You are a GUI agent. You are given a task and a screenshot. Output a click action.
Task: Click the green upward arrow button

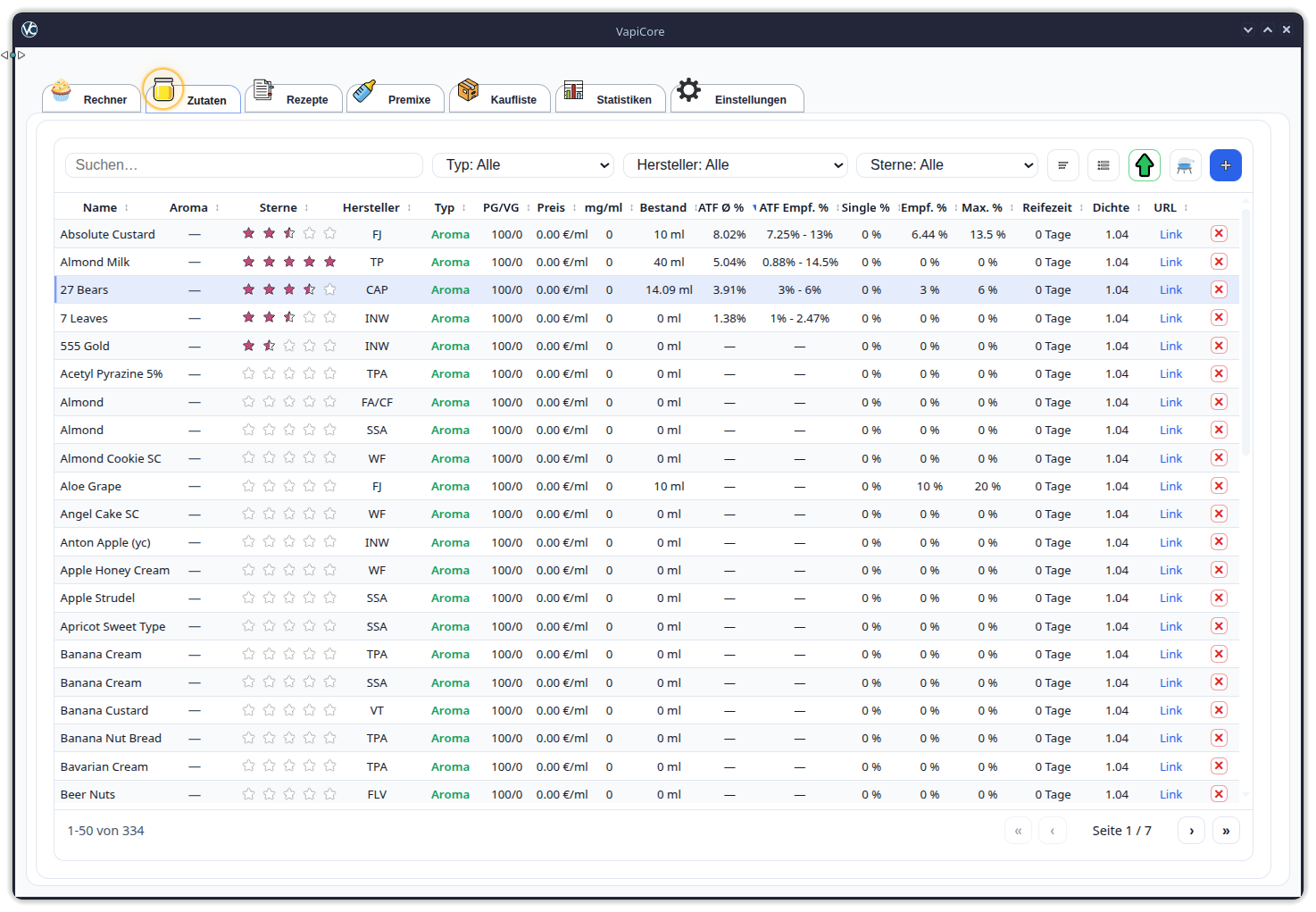pyautogui.click(x=1145, y=165)
